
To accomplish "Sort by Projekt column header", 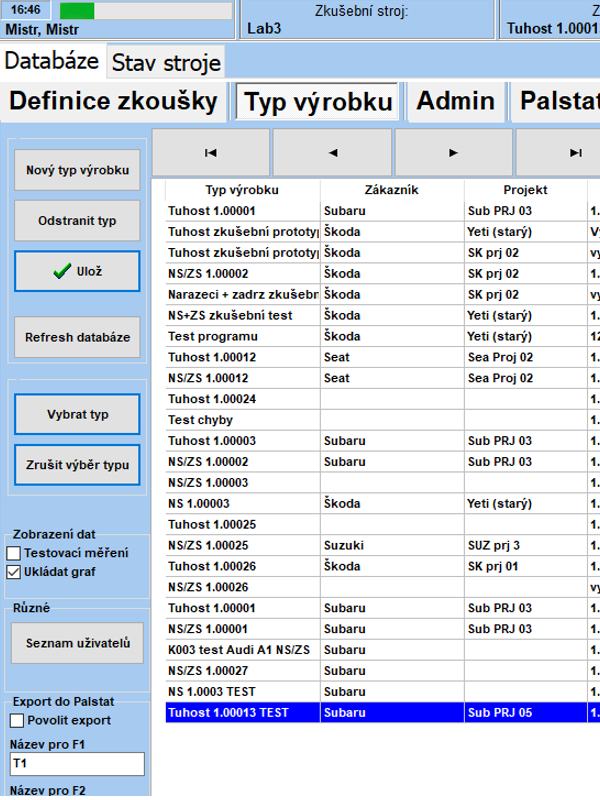I will pos(526,190).
